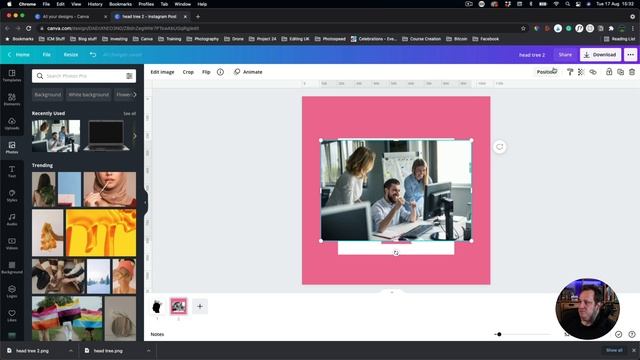Click the Resize button

click(x=71, y=54)
